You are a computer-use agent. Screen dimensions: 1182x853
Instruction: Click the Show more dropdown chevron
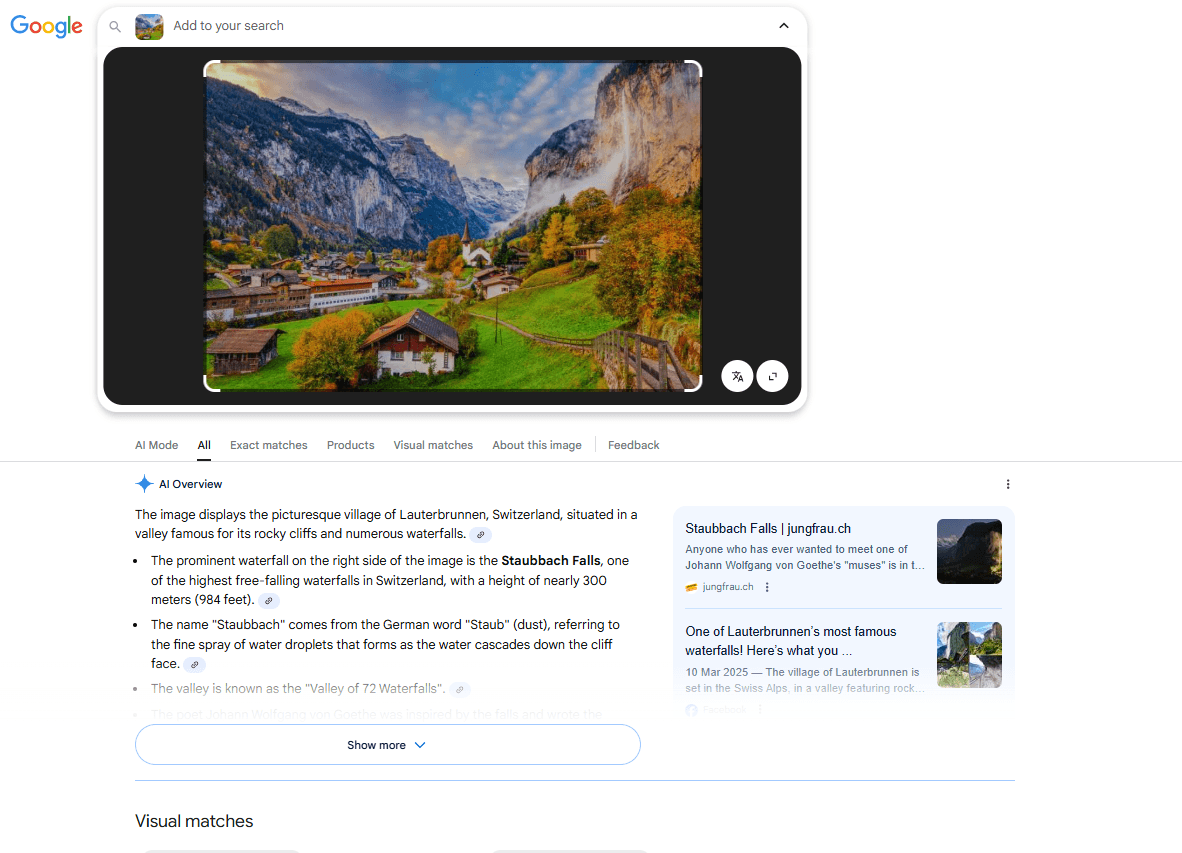pos(419,745)
